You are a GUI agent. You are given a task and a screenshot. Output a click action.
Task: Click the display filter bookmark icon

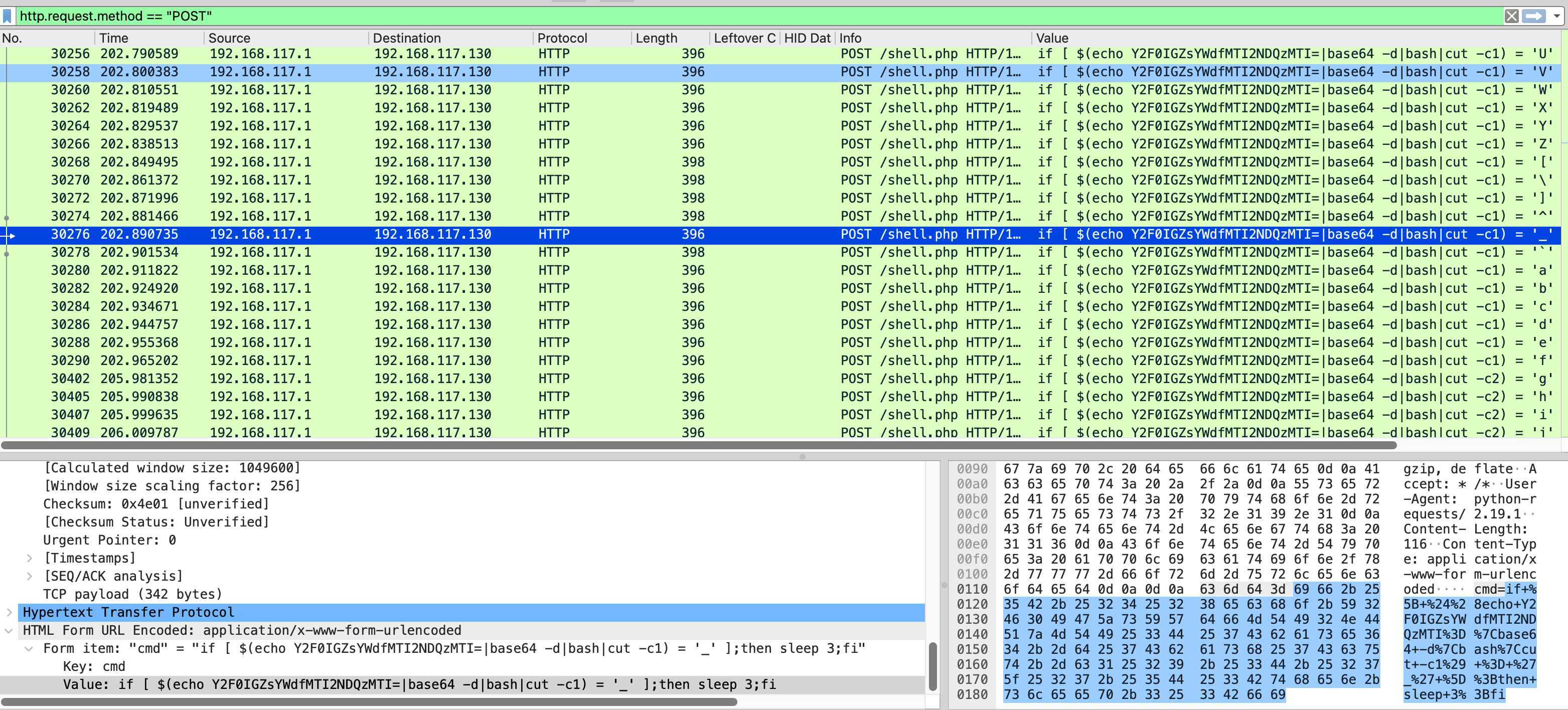pos(8,16)
